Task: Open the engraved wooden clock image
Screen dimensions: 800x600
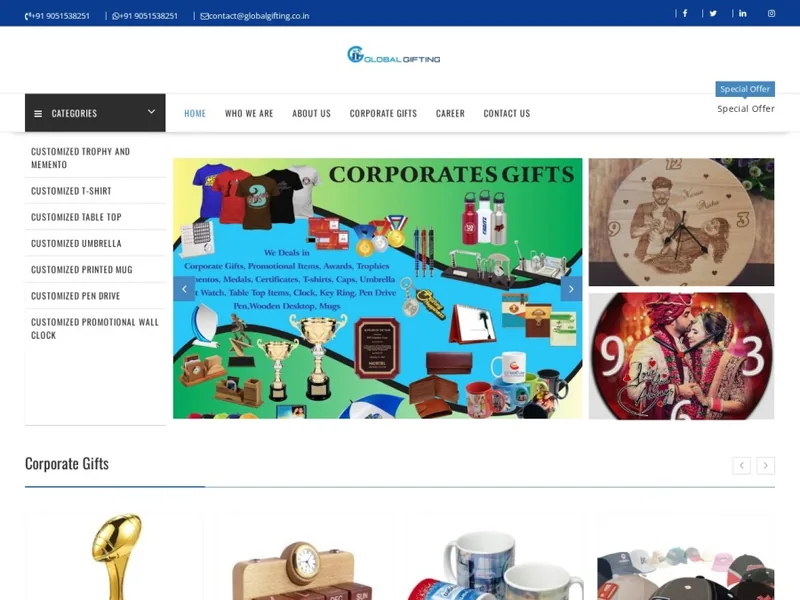Action: [x=681, y=222]
